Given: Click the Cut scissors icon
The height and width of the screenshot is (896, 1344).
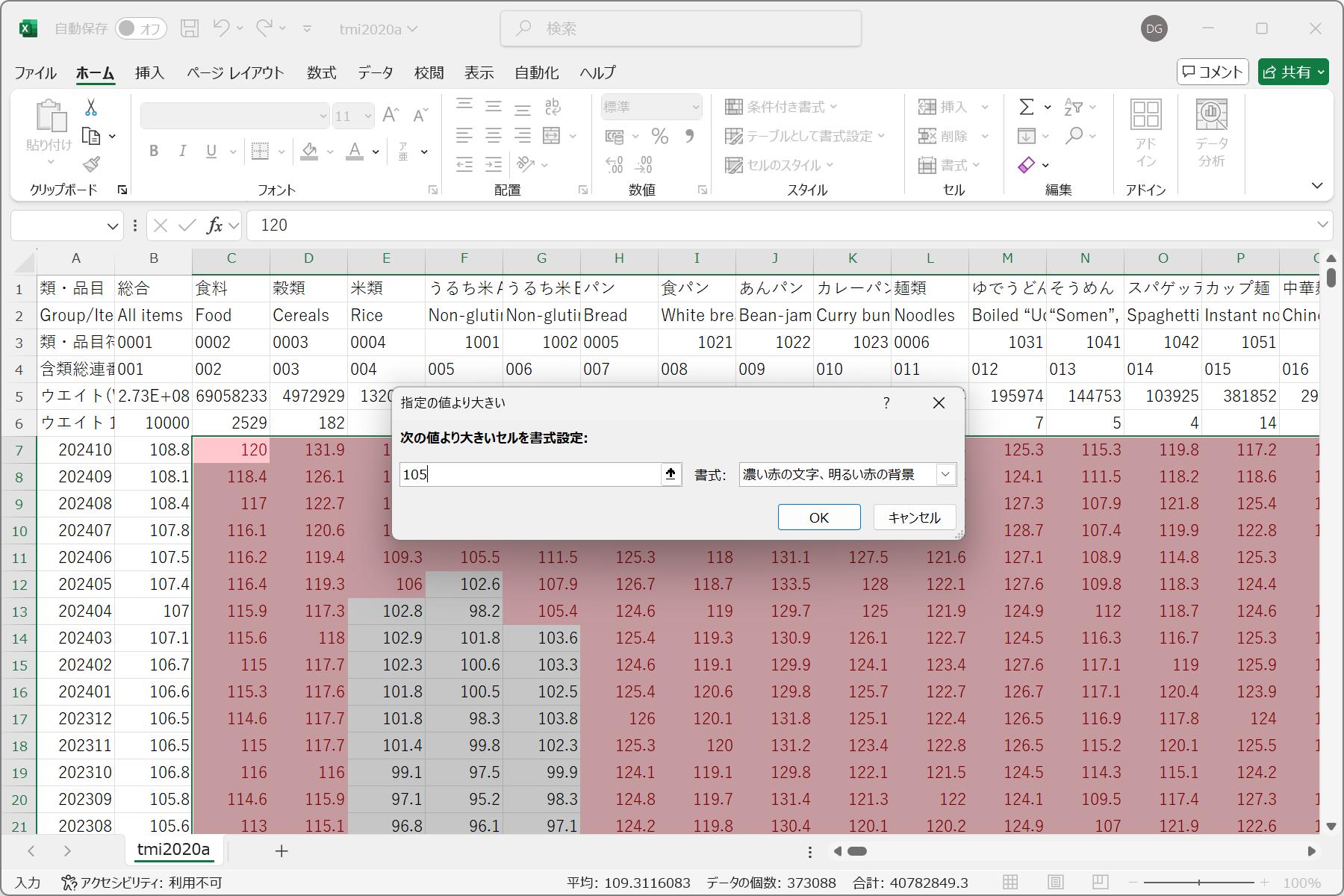Looking at the screenshot, I should click(91, 108).
